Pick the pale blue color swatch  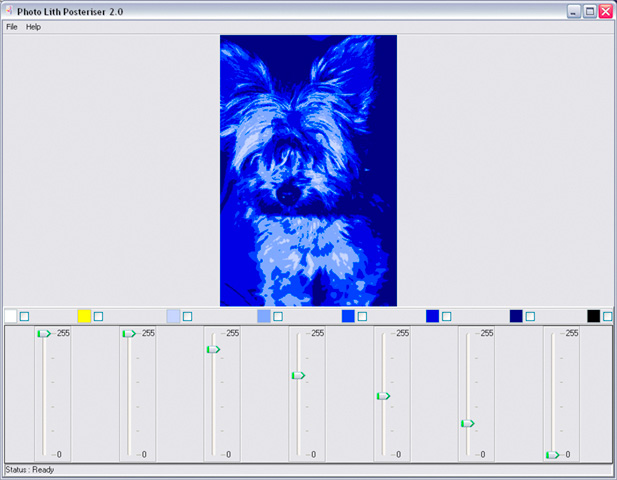tap(173, 316)
